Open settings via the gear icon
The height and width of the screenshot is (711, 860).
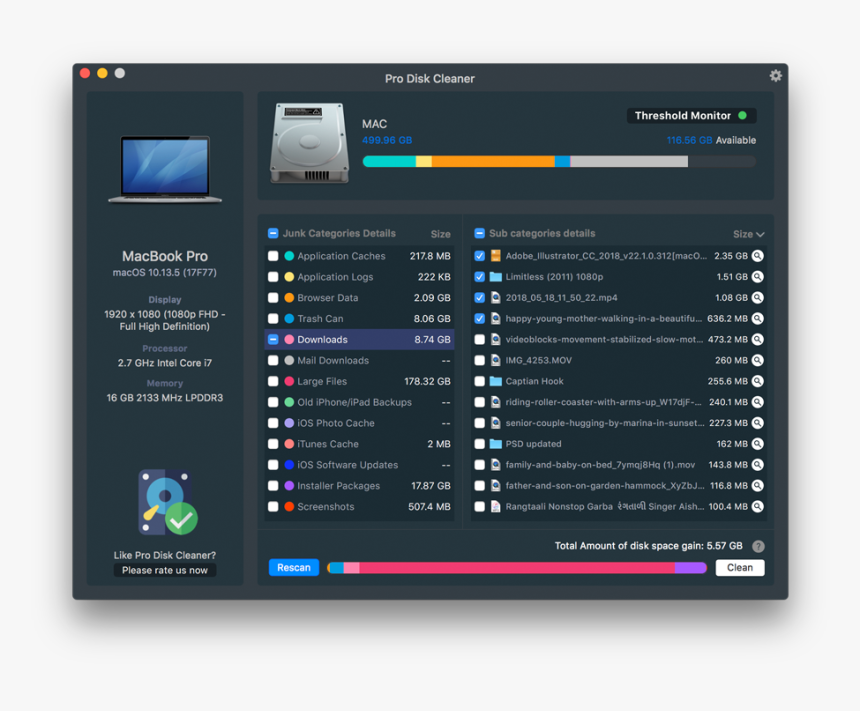tap(775, 76)
